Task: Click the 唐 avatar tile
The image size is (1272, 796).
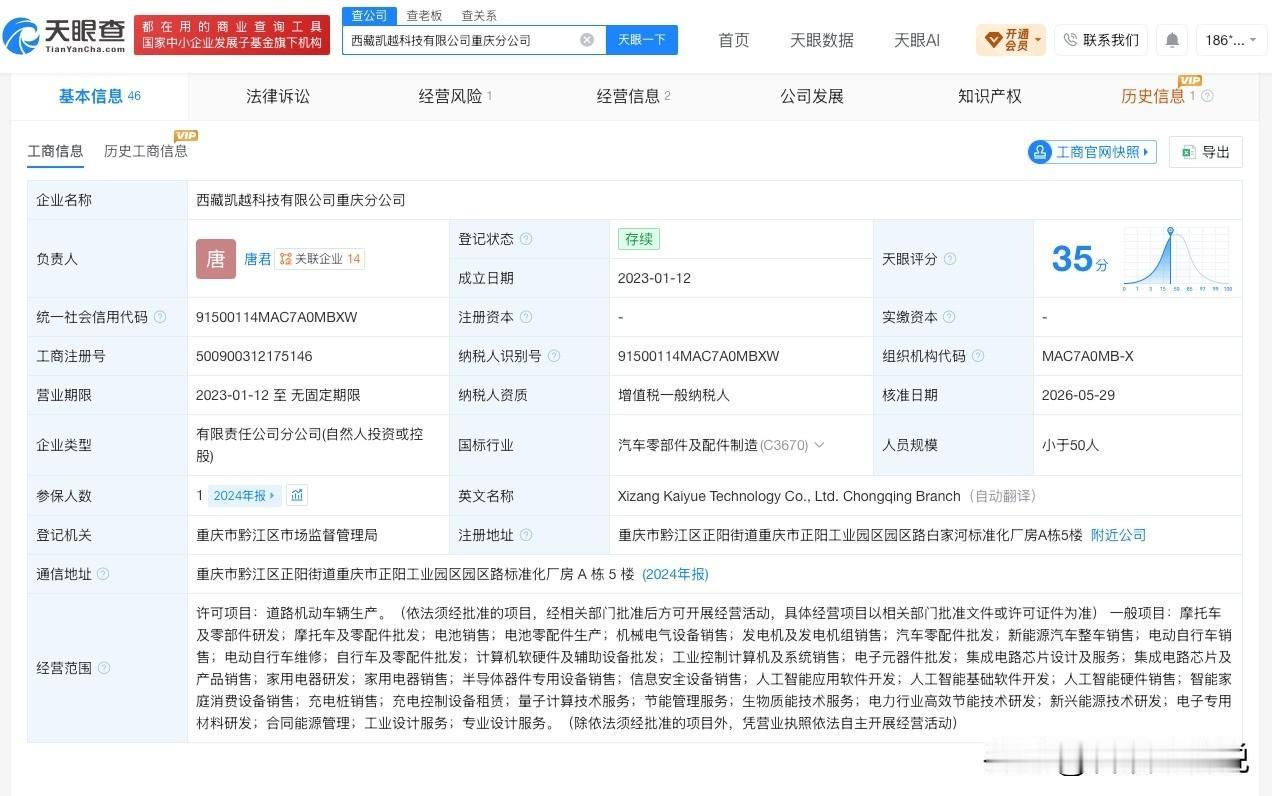Action: [x=216, y=259]
